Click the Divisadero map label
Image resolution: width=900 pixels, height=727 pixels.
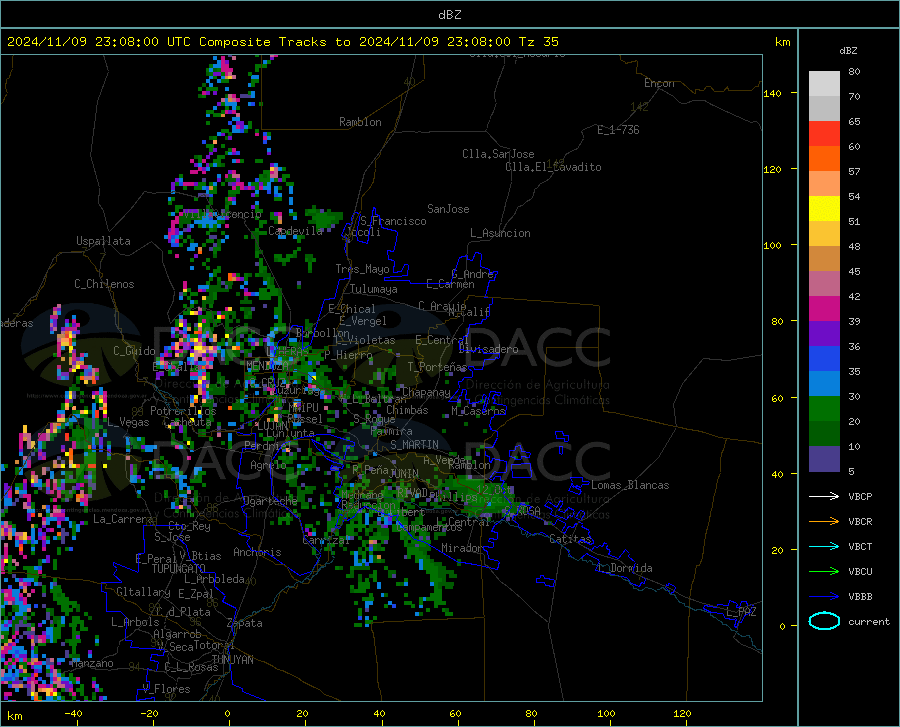click(488, 349)
